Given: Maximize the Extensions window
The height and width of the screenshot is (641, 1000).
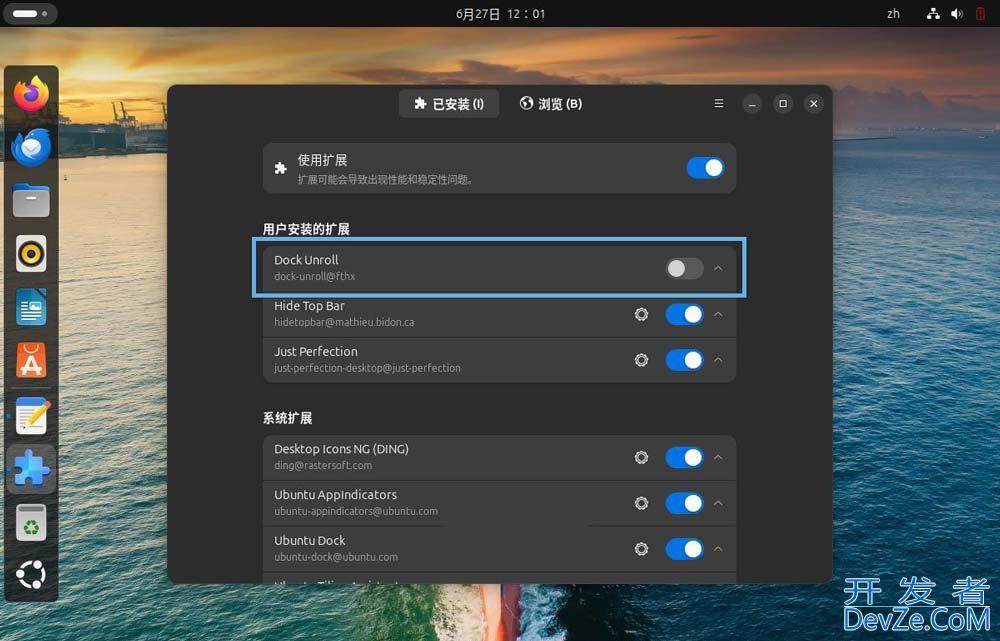Looking at the screenshot, I should [783, 103].
